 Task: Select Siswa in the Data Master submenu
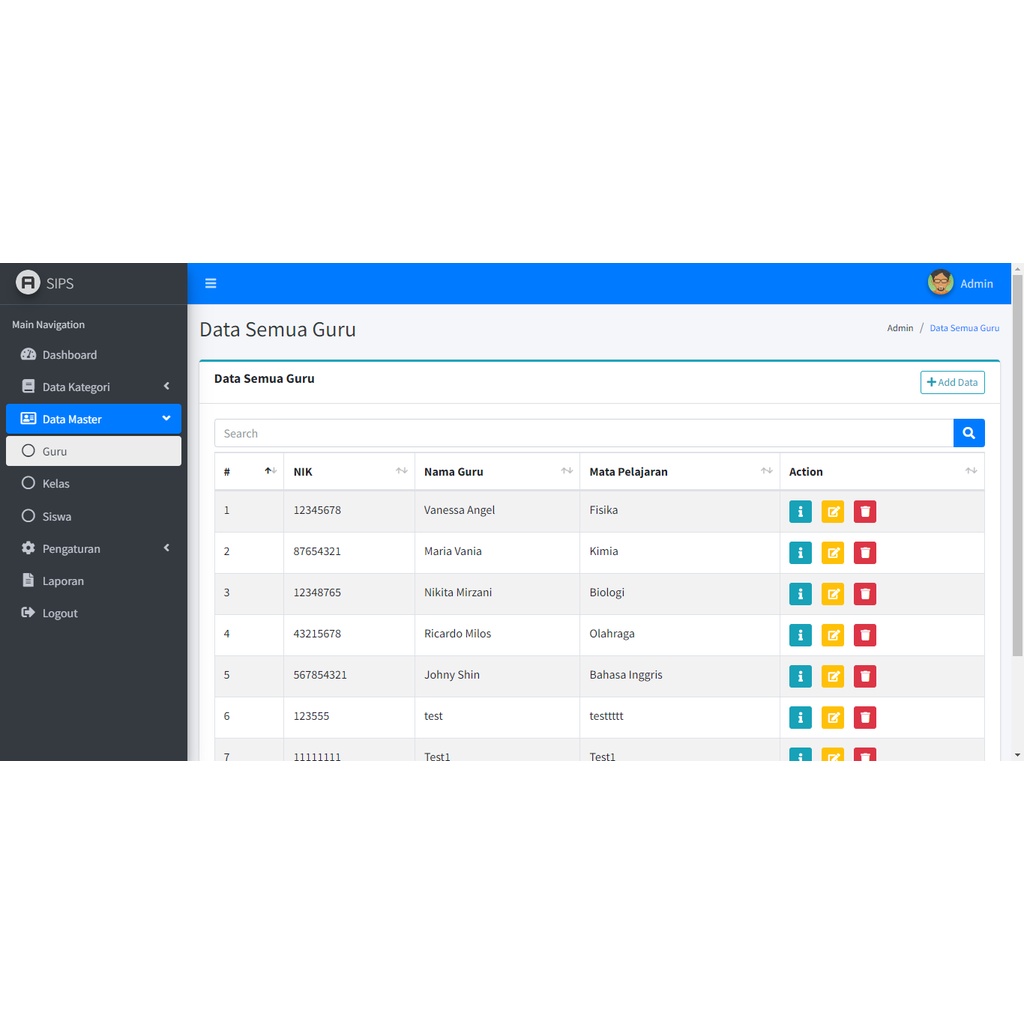57,517
